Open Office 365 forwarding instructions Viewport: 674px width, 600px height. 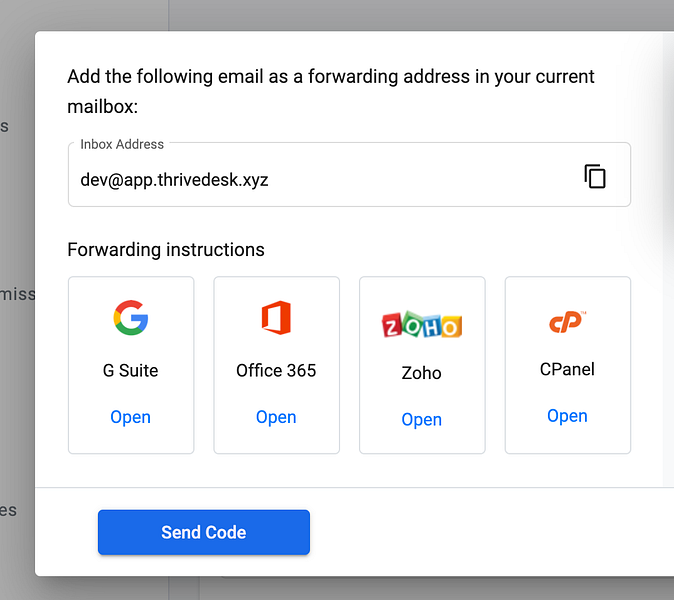pyautogui.click(x=276, y=417)
